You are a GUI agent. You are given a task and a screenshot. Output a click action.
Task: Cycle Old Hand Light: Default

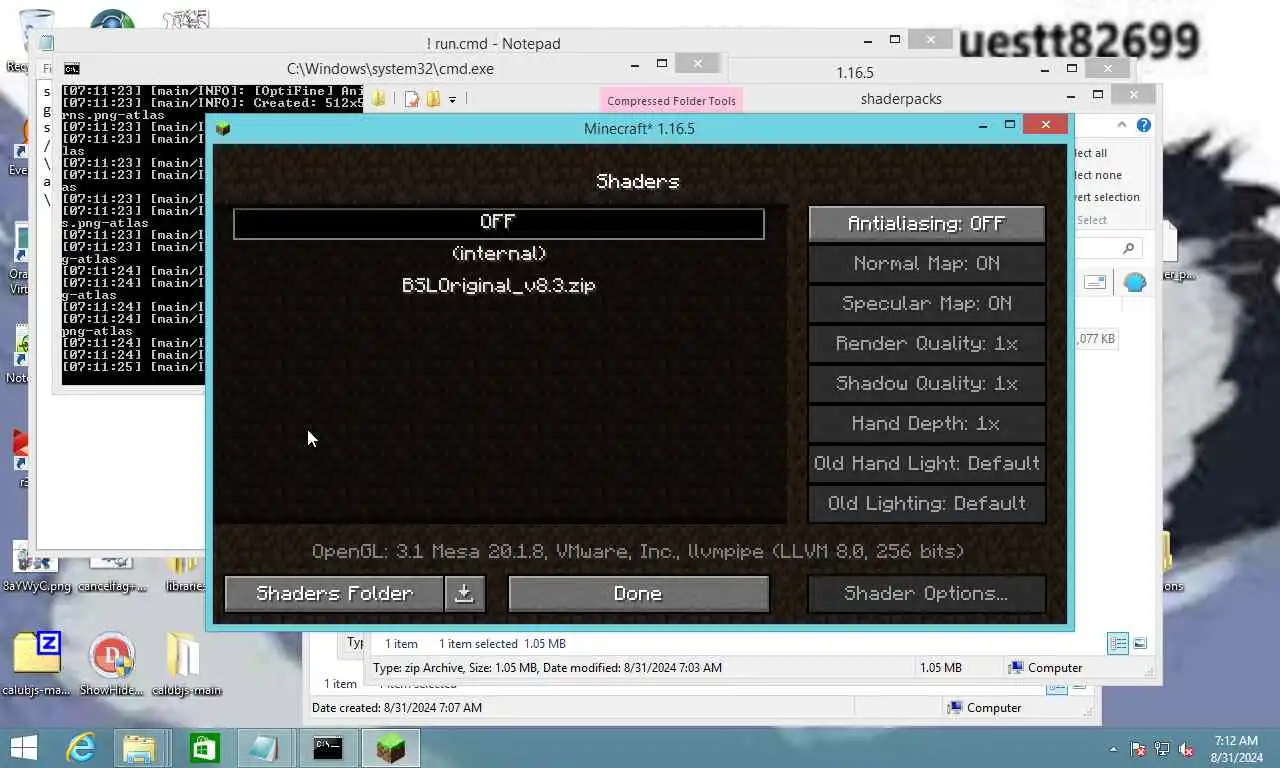coord(926,464)
